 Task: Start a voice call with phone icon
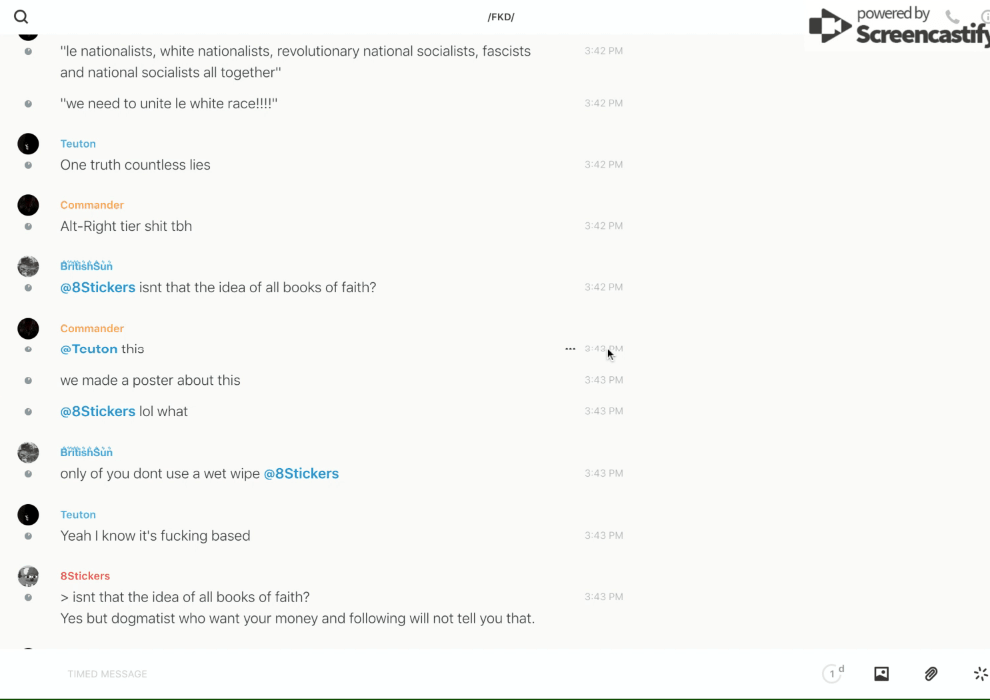click(952, 17)
